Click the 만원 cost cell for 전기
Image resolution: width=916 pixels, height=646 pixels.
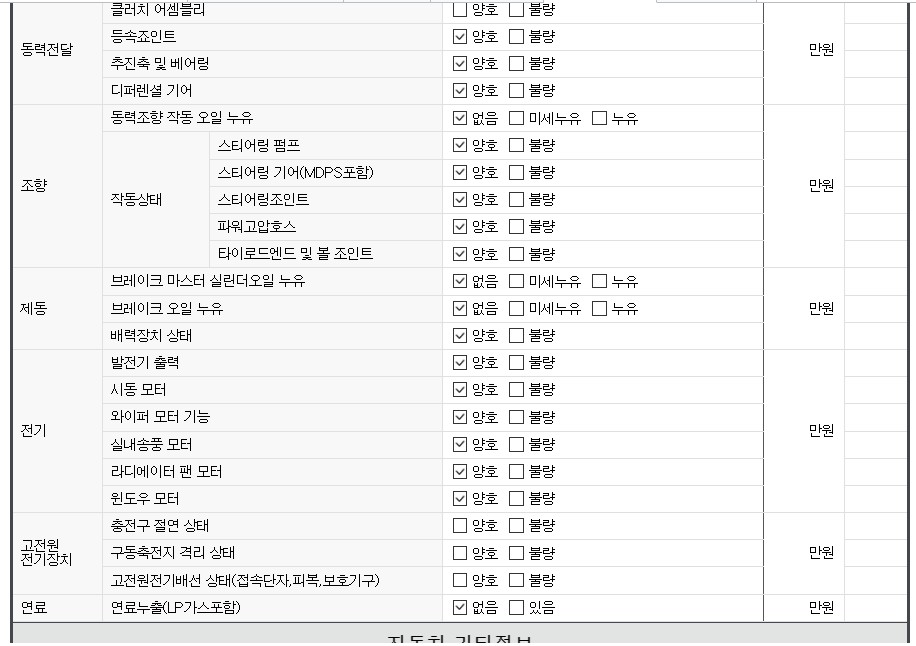(820, 431)
